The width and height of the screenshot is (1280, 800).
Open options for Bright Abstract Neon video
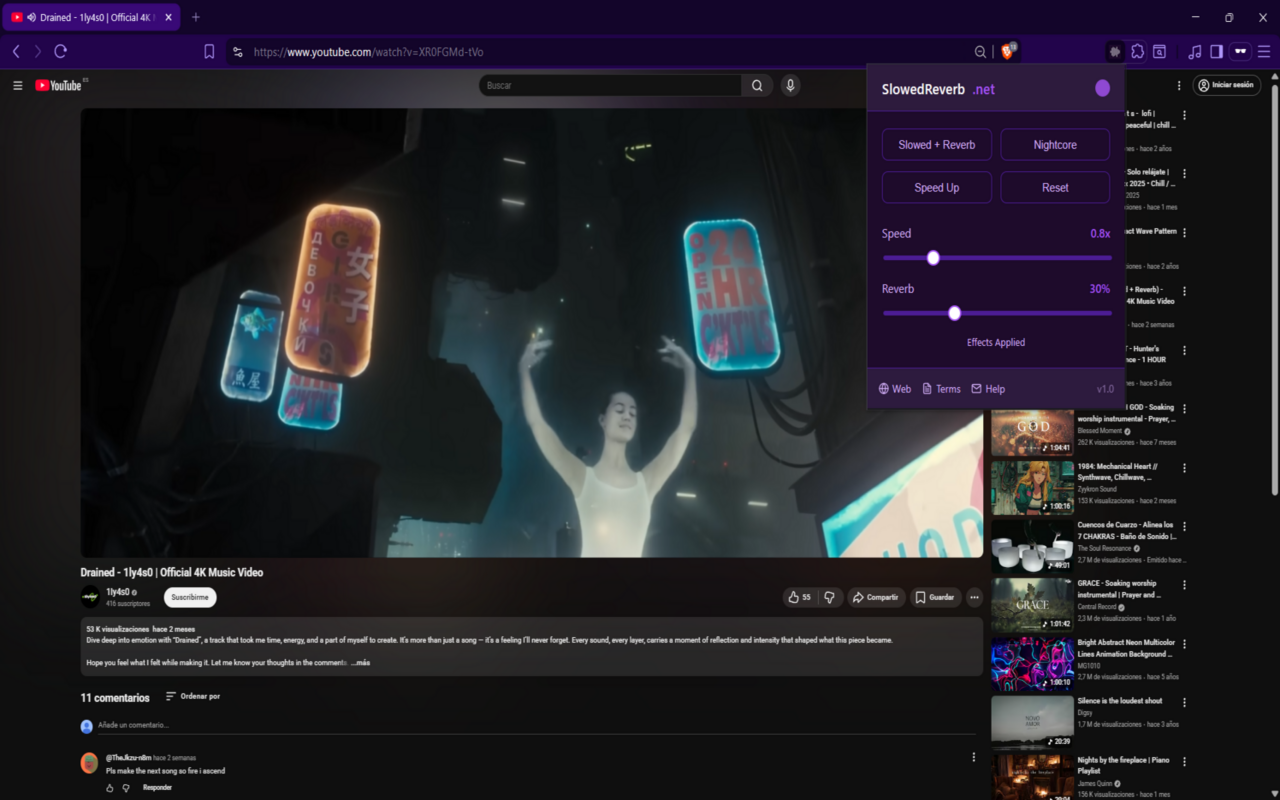click(1185, 644)
